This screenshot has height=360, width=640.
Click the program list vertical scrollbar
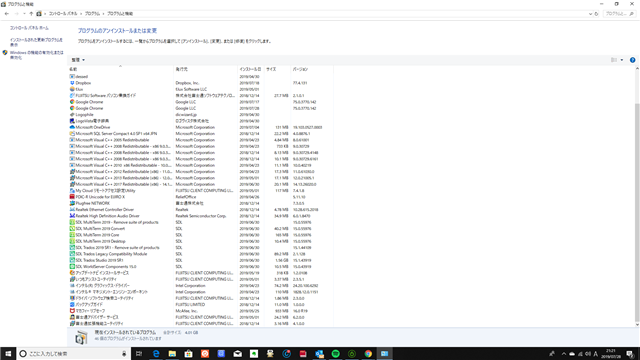click(x=637, y=212)
